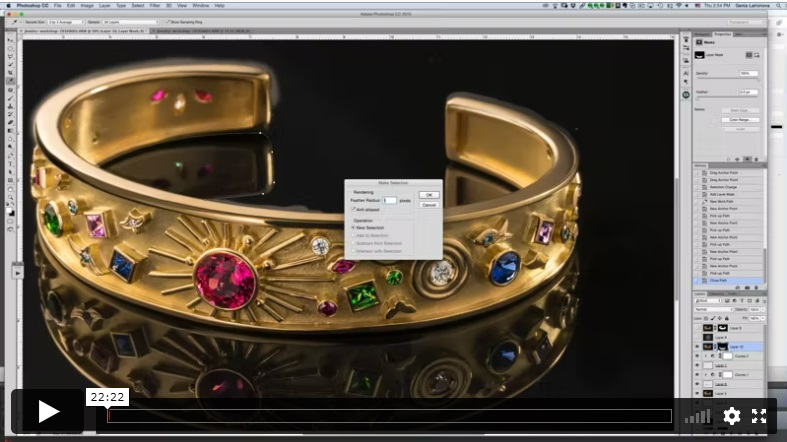Image resolution: width=787 pixels, height=442 pixels.
Task: Choose the New Selection radio option
Action: point(353,227)
